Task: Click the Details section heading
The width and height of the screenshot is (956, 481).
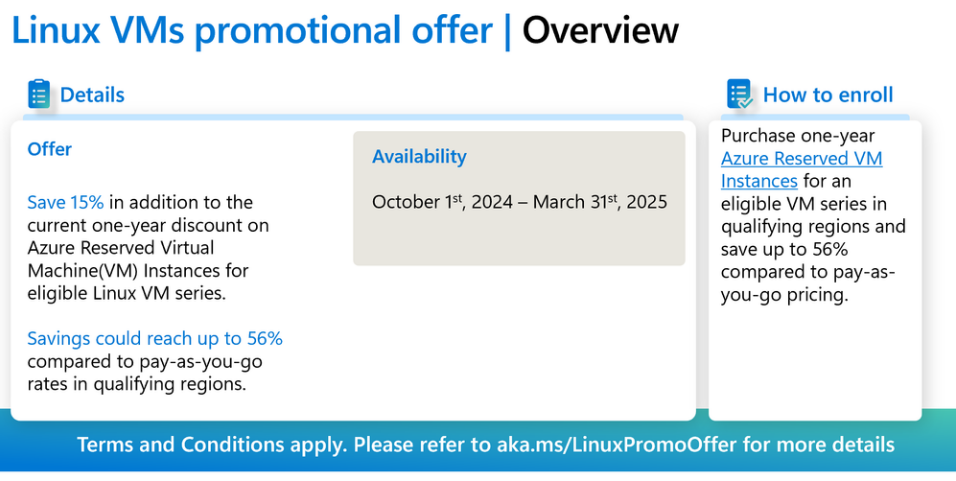Action: click(x=92, y=94)
